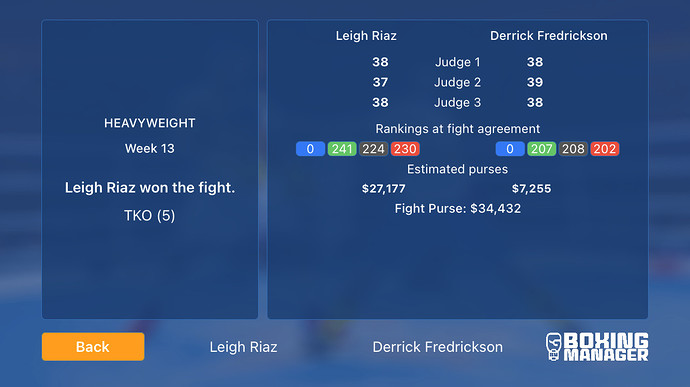This screenshot has height=387, width=690.
Task: Select Derrick Fredrickson's red ranking badge 202
Action: pyautogui.click(x=605, y=149)
